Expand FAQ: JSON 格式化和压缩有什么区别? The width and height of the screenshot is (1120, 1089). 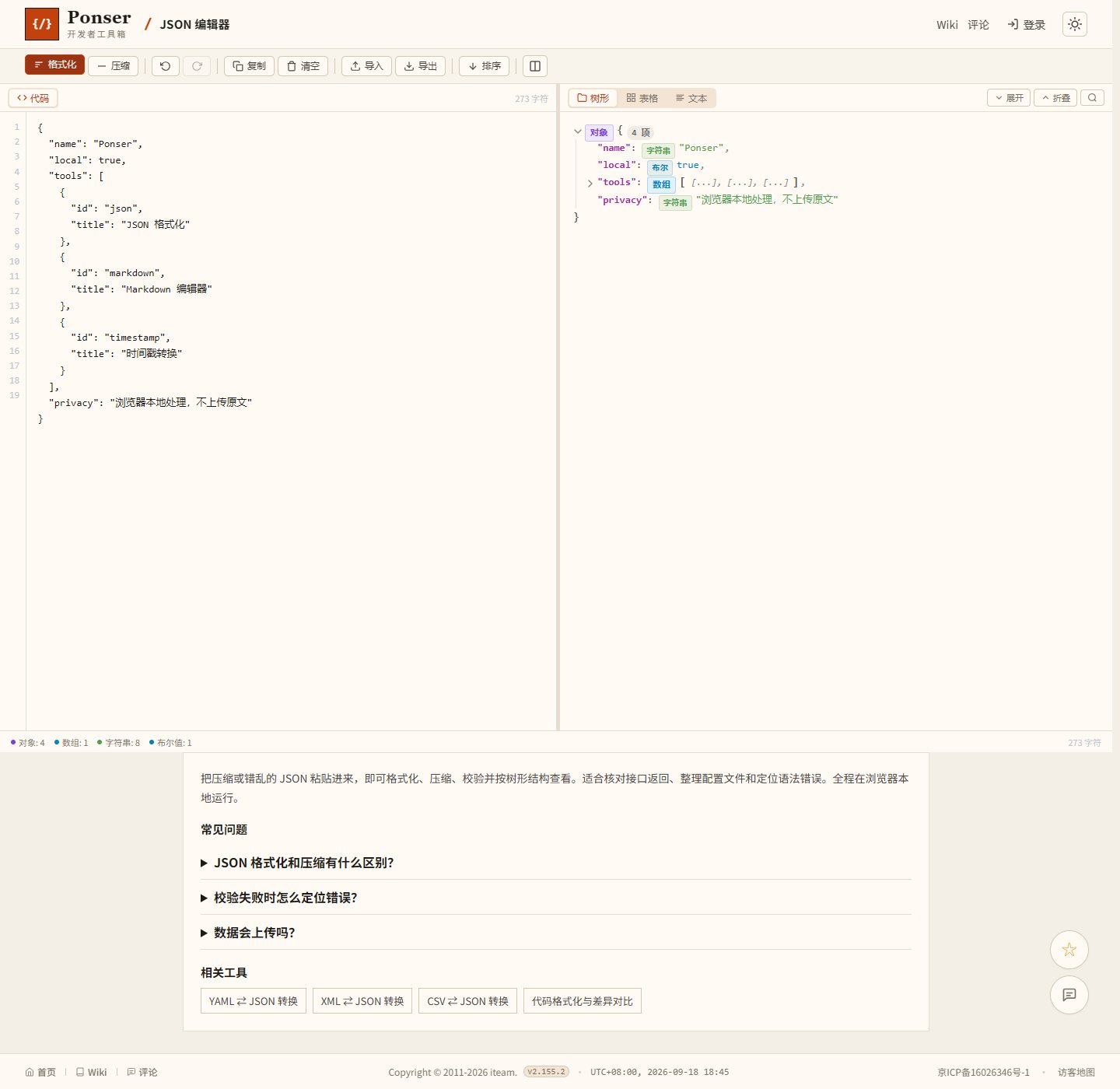click(555, 863)
